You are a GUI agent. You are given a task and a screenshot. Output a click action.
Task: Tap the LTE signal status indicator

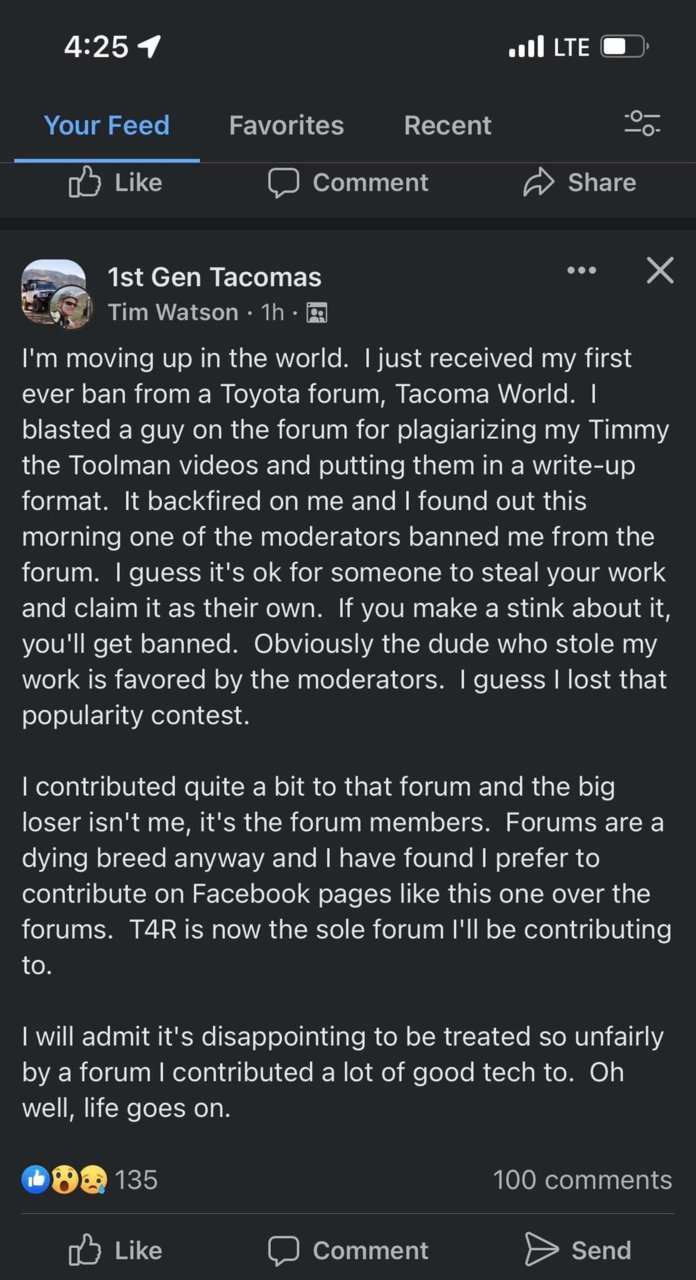click(571, 47)
